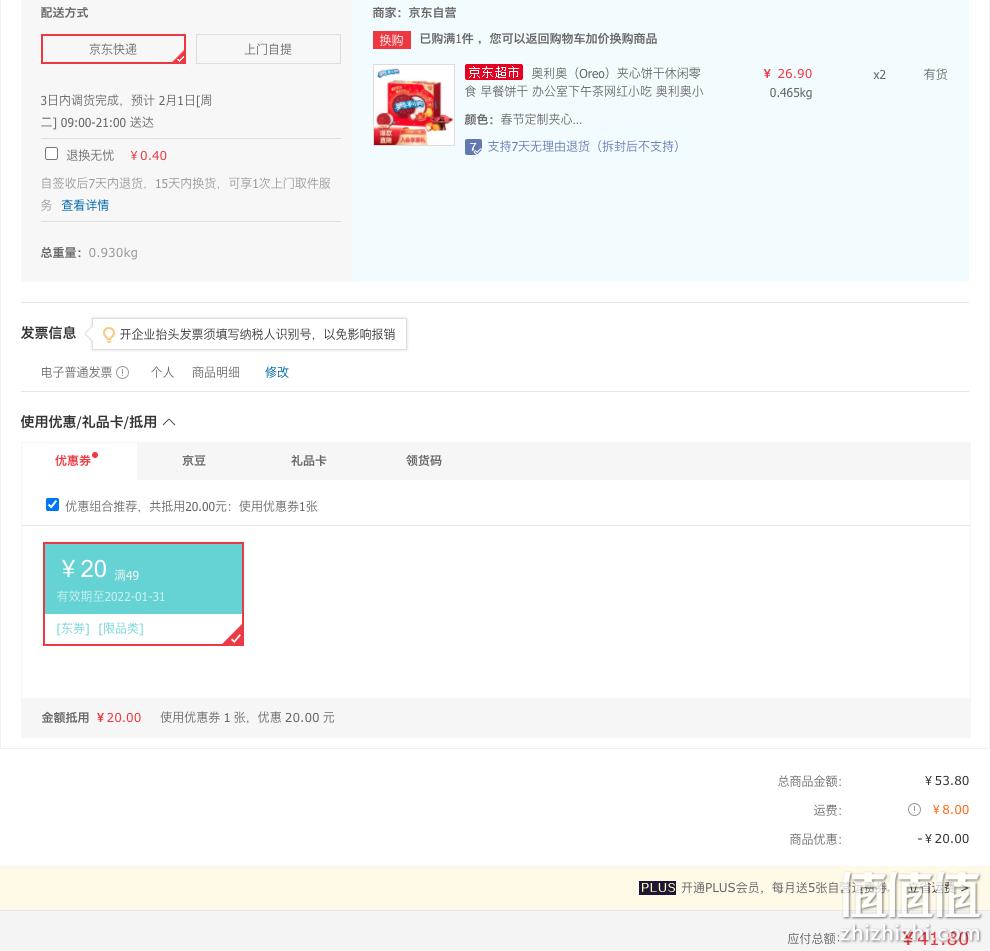Select 京东快递 delivery option

click(x=113, y=49)
